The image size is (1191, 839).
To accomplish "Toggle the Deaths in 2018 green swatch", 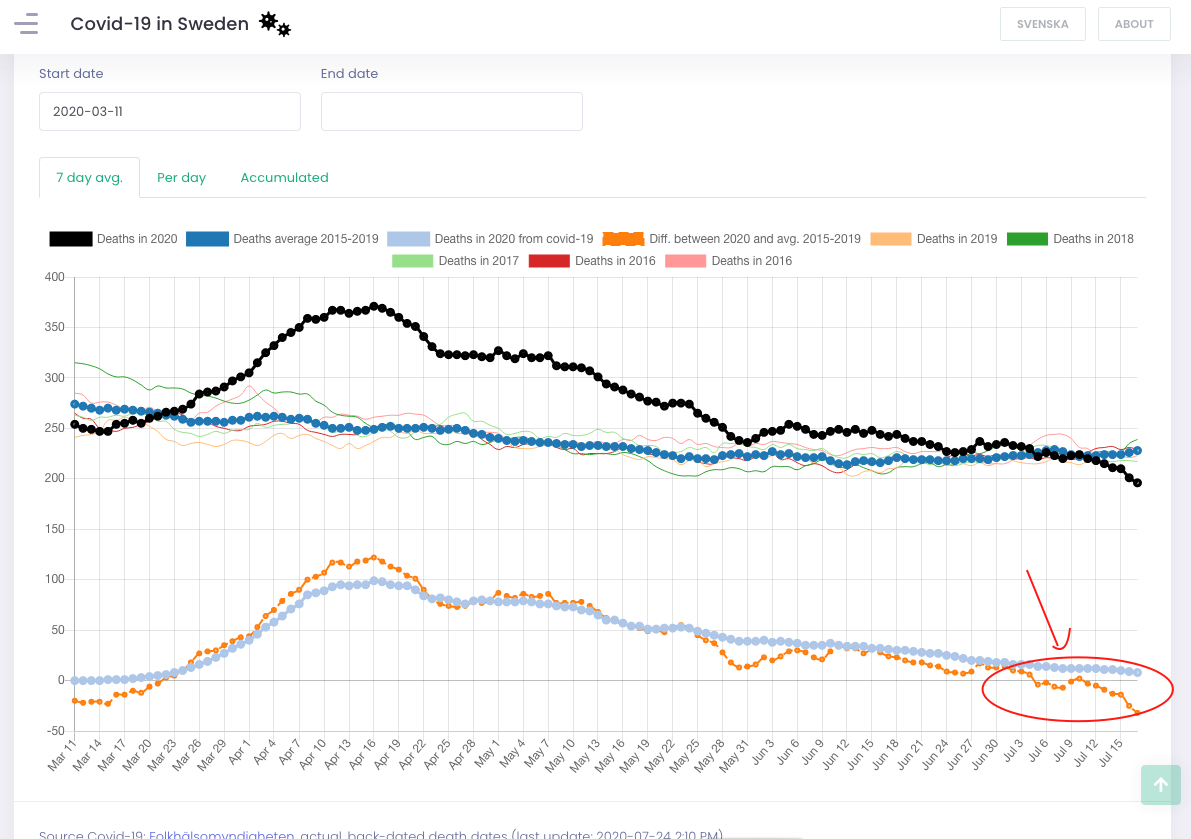I will click(x=1028, y=239).
